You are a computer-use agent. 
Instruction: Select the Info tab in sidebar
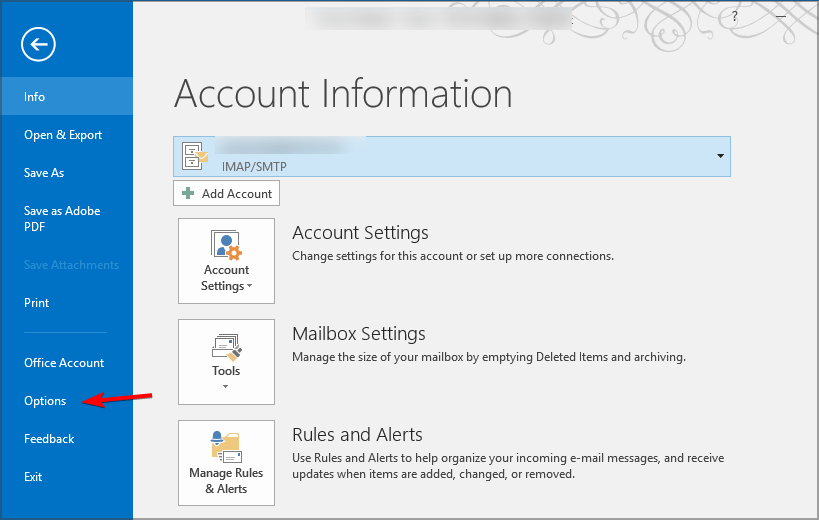point(67,97)
